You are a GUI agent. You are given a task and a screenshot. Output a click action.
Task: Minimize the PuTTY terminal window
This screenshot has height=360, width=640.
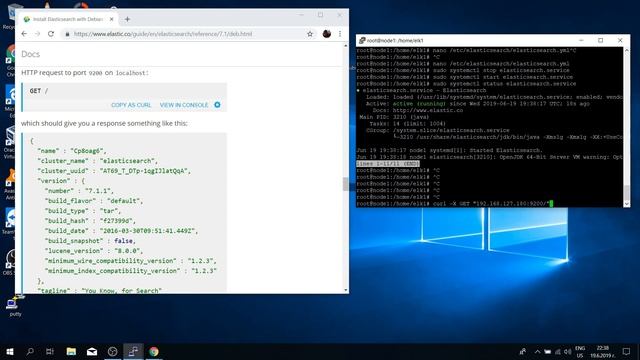[581, 40]
